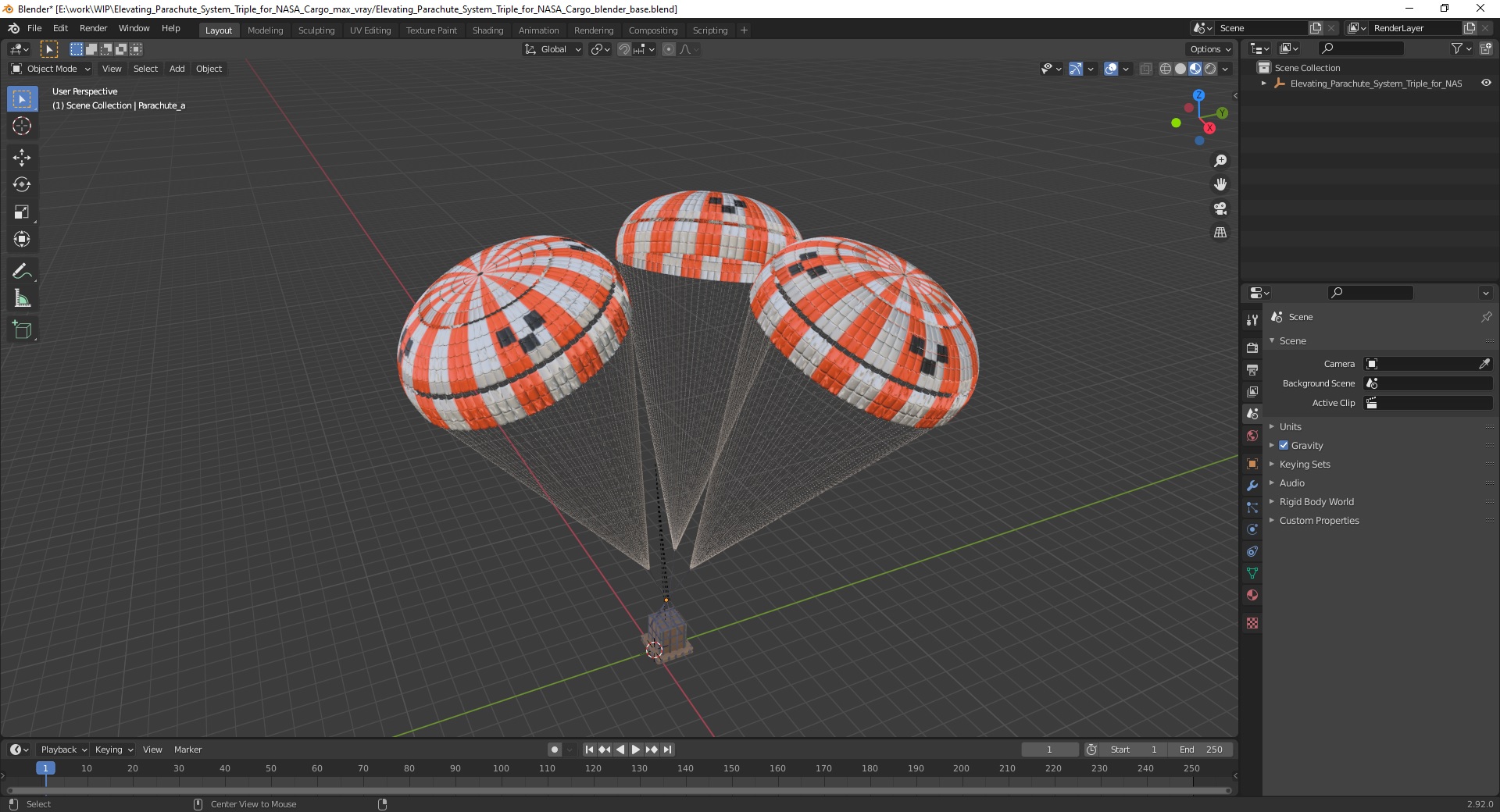Switch to the Modeling workspace tab
The width and height of the screenshot is (1500, 812).
[265, 30]
